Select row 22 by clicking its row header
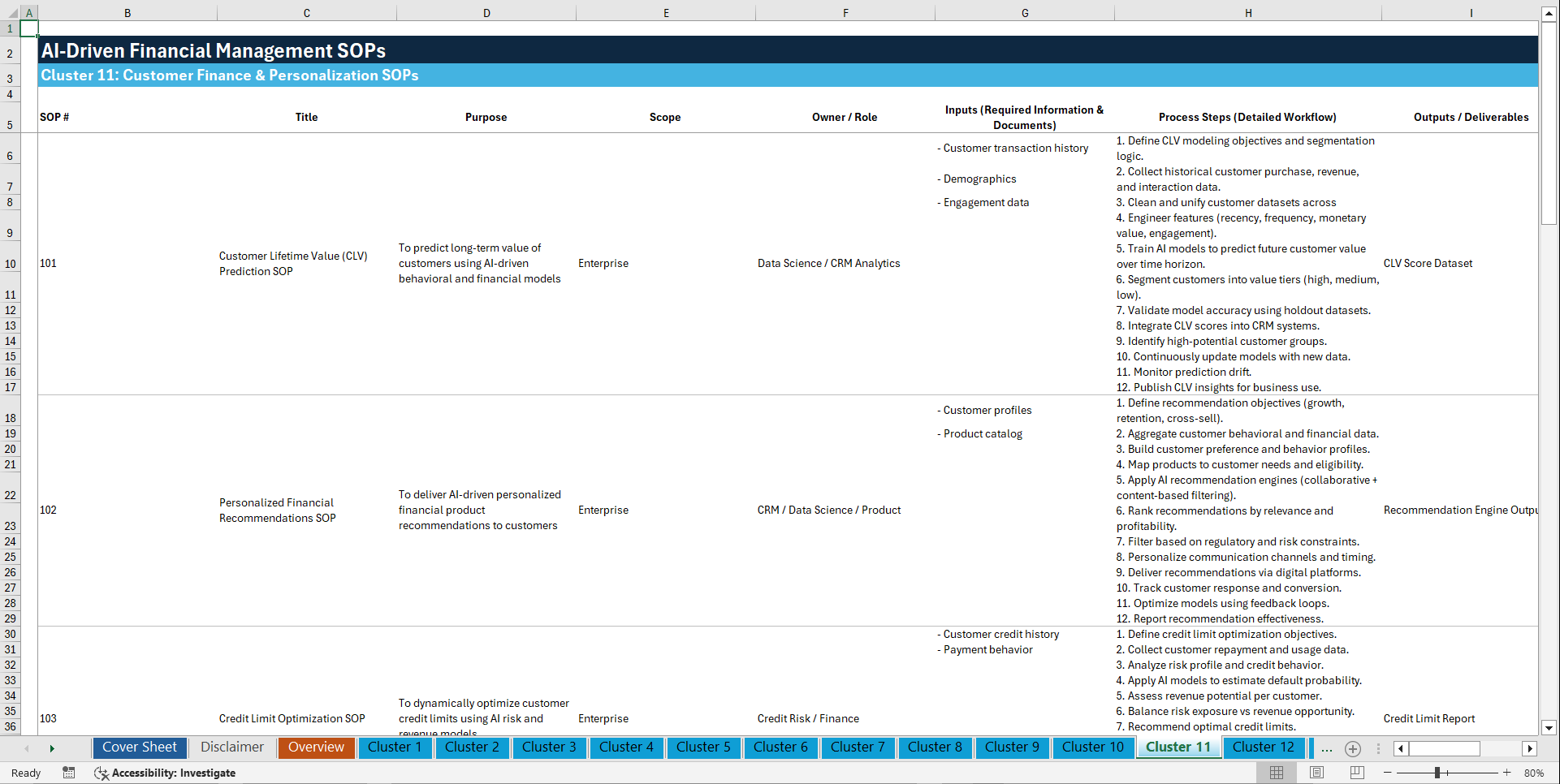Image resolution: width=1560 pixels, height=784 pixels. 10,494
